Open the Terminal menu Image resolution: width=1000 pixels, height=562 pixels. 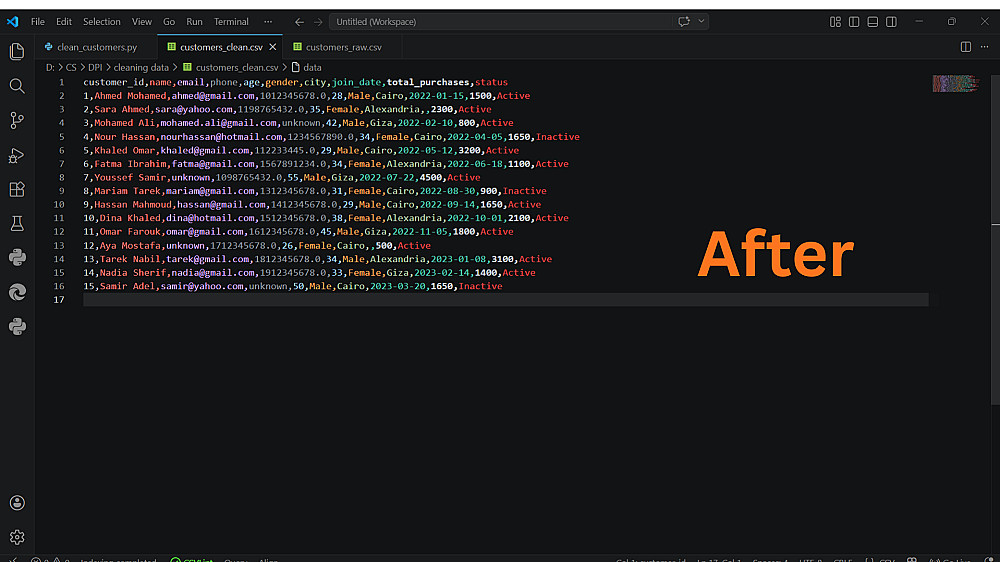coord(231,22)
